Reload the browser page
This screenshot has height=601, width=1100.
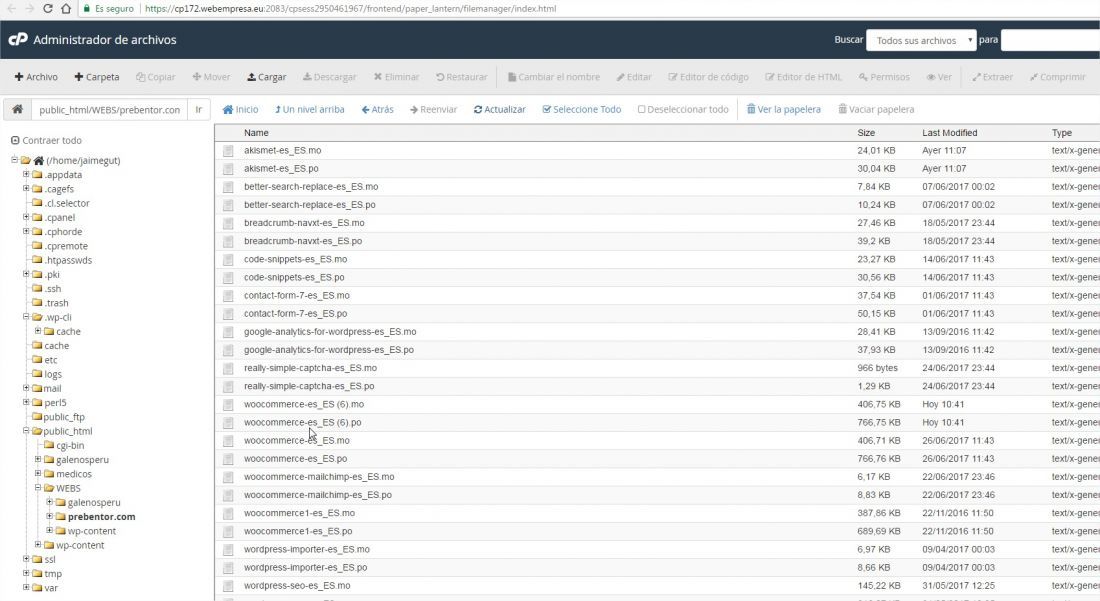(x=47, y=8)
